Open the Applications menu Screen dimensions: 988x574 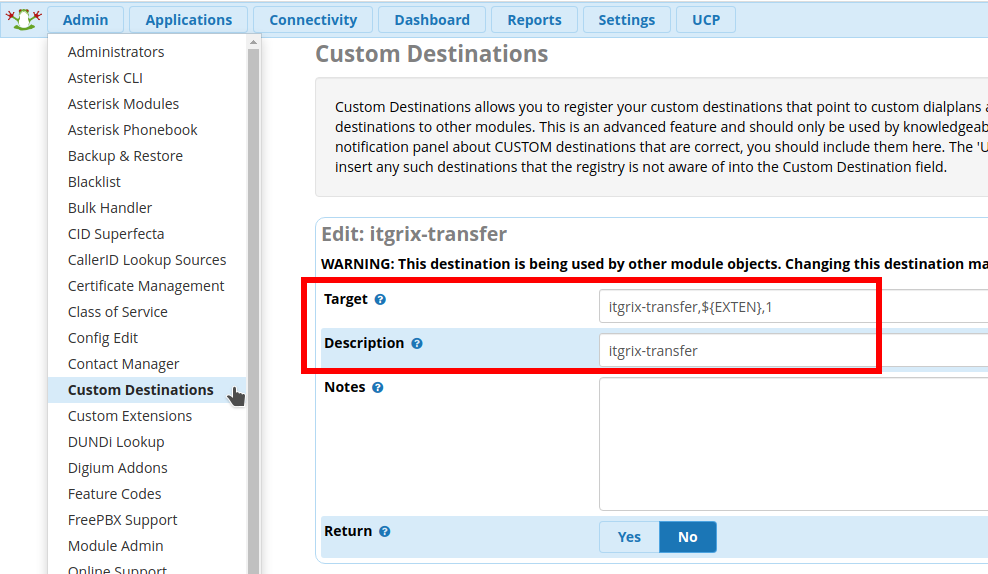188,20
